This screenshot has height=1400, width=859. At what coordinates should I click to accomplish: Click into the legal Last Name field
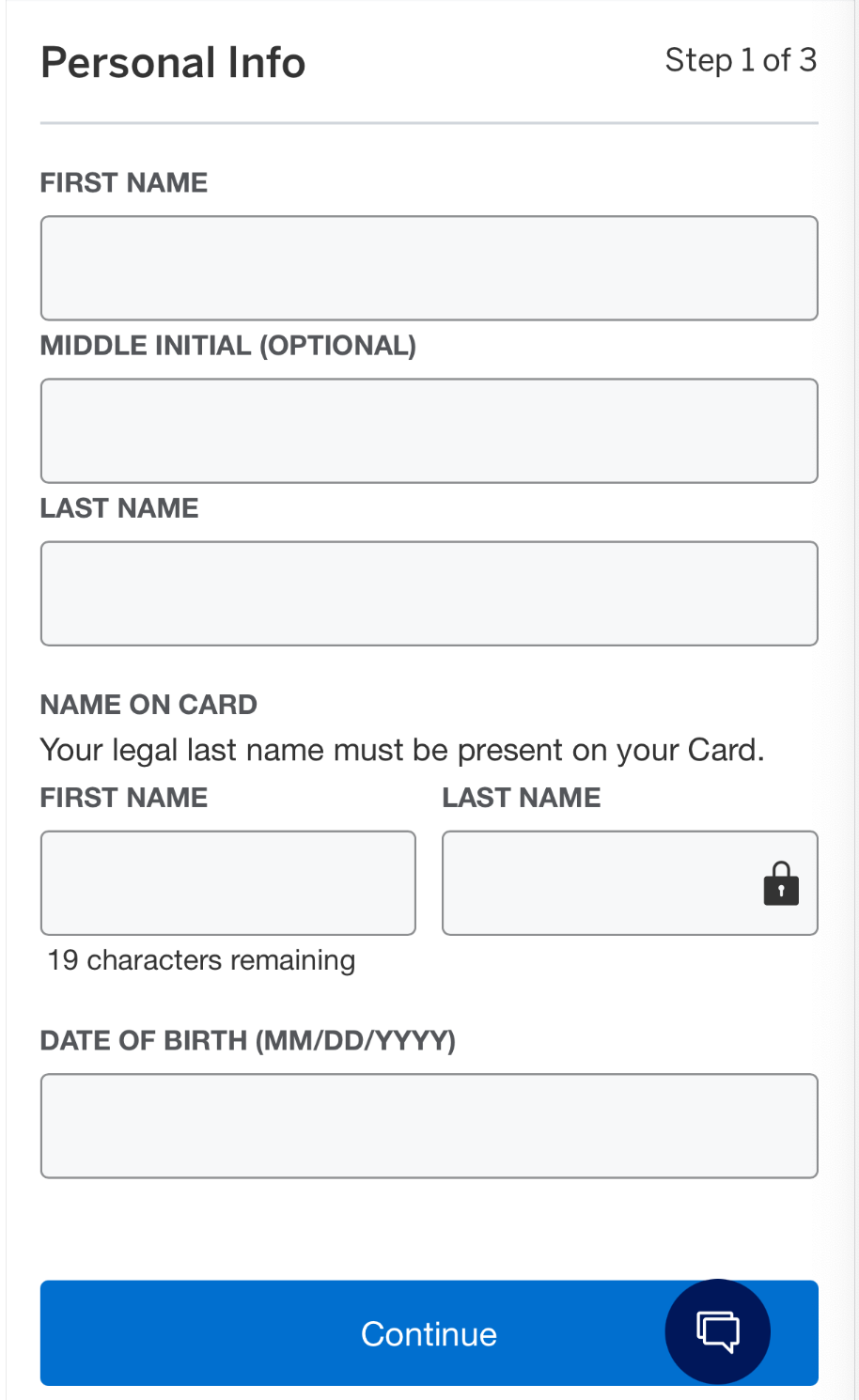(429, 593)
